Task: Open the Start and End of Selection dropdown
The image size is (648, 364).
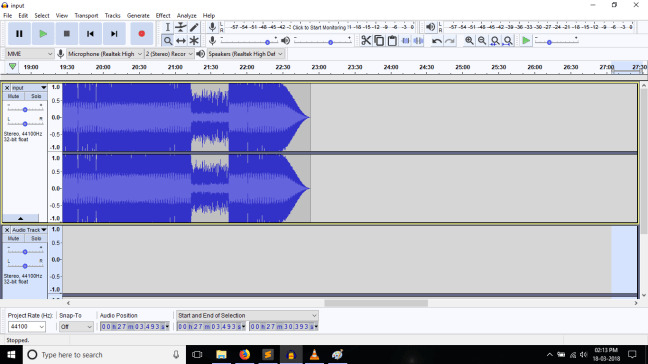Action: pos(247,315)
